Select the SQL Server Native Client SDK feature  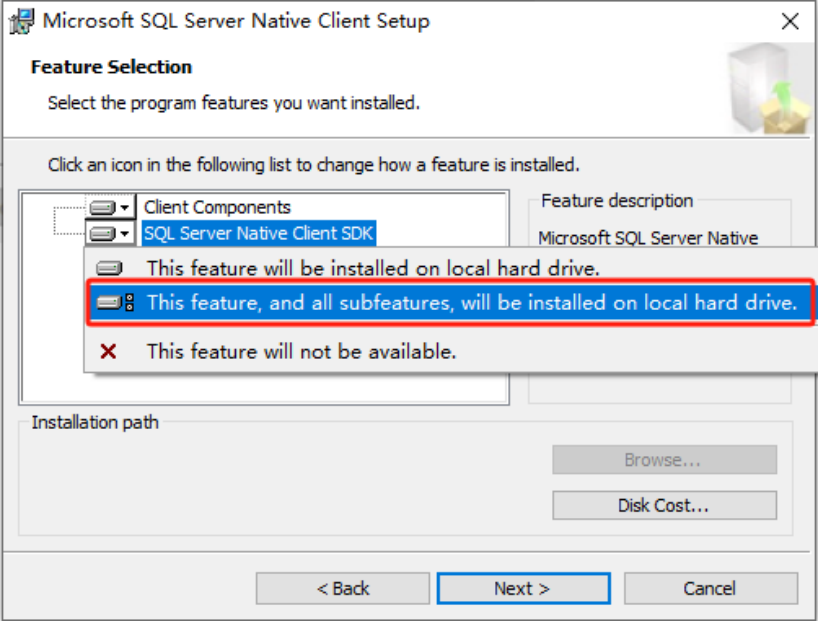pos(259,233)
